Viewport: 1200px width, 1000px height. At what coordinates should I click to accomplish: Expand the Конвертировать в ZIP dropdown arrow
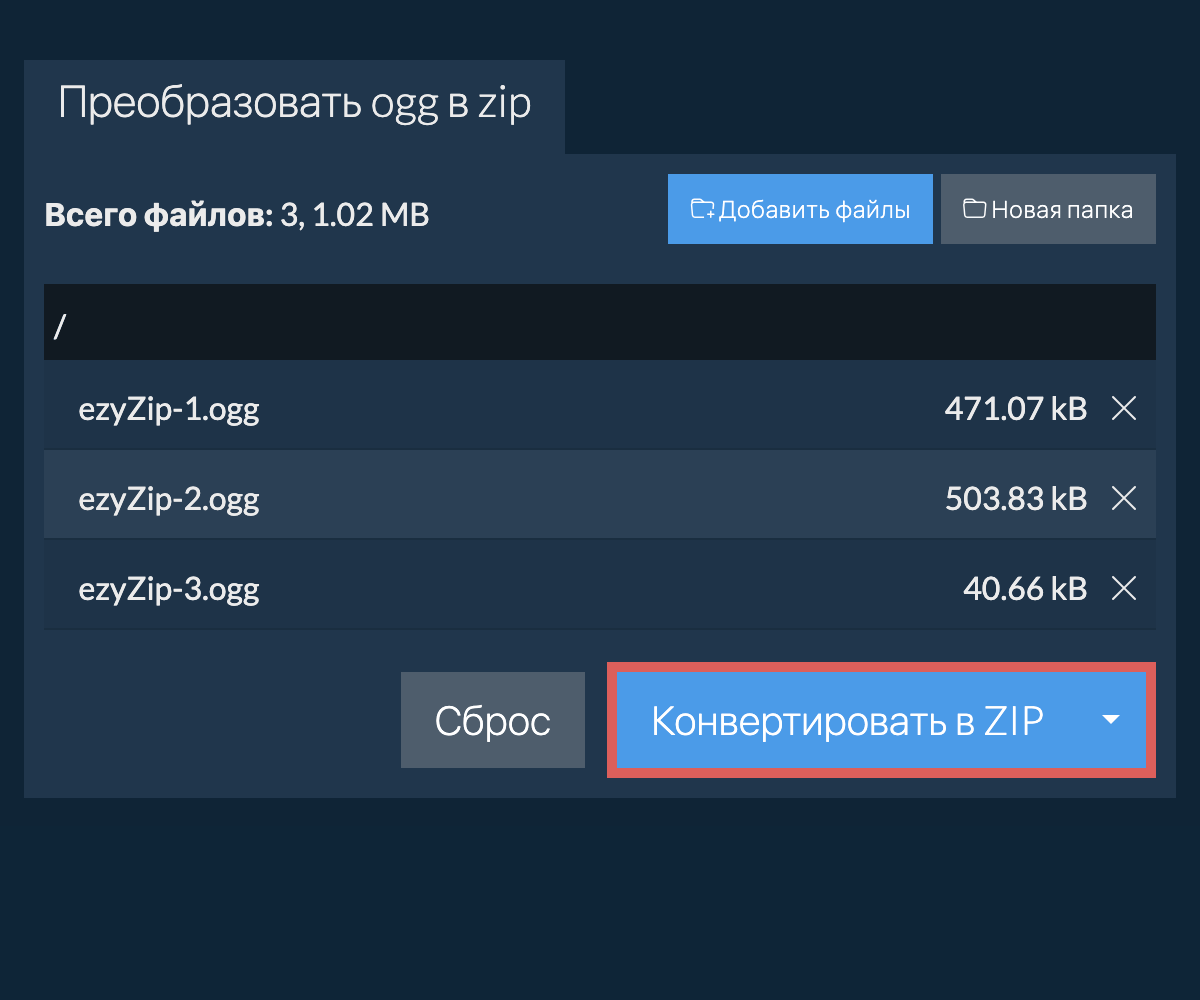[1110, 720]
